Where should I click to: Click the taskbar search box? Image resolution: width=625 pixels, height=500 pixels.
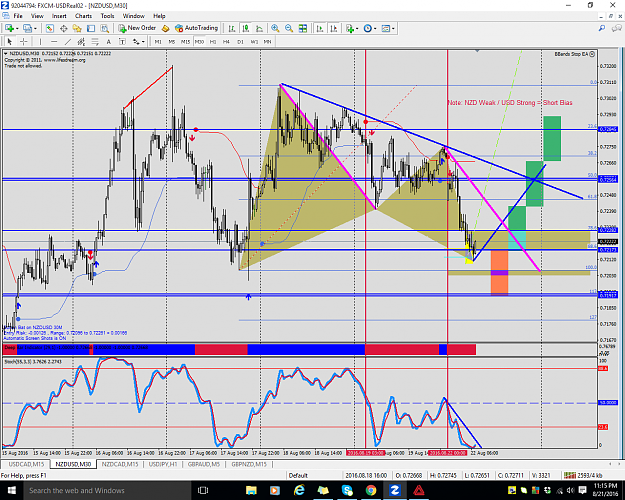(106, 490)
